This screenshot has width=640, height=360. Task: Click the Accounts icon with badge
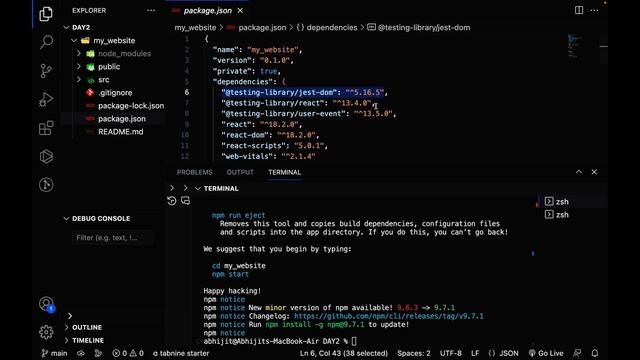pyautogui.click(x=46, y=304)
